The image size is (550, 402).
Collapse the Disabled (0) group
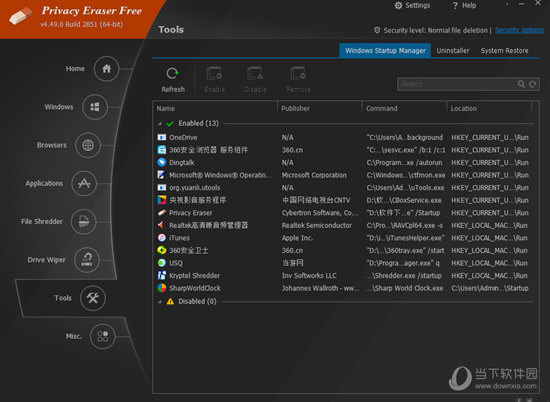160,302
